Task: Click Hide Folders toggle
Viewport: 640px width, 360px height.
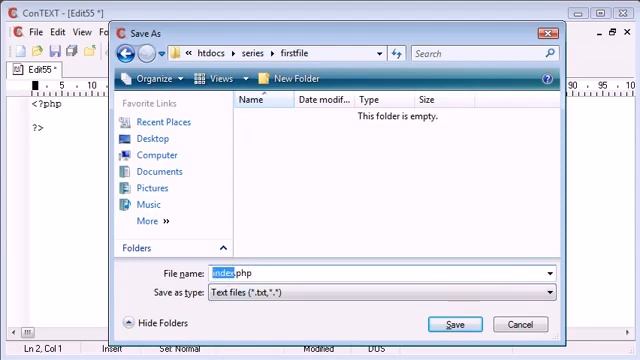Action: [x=155, y=323]
